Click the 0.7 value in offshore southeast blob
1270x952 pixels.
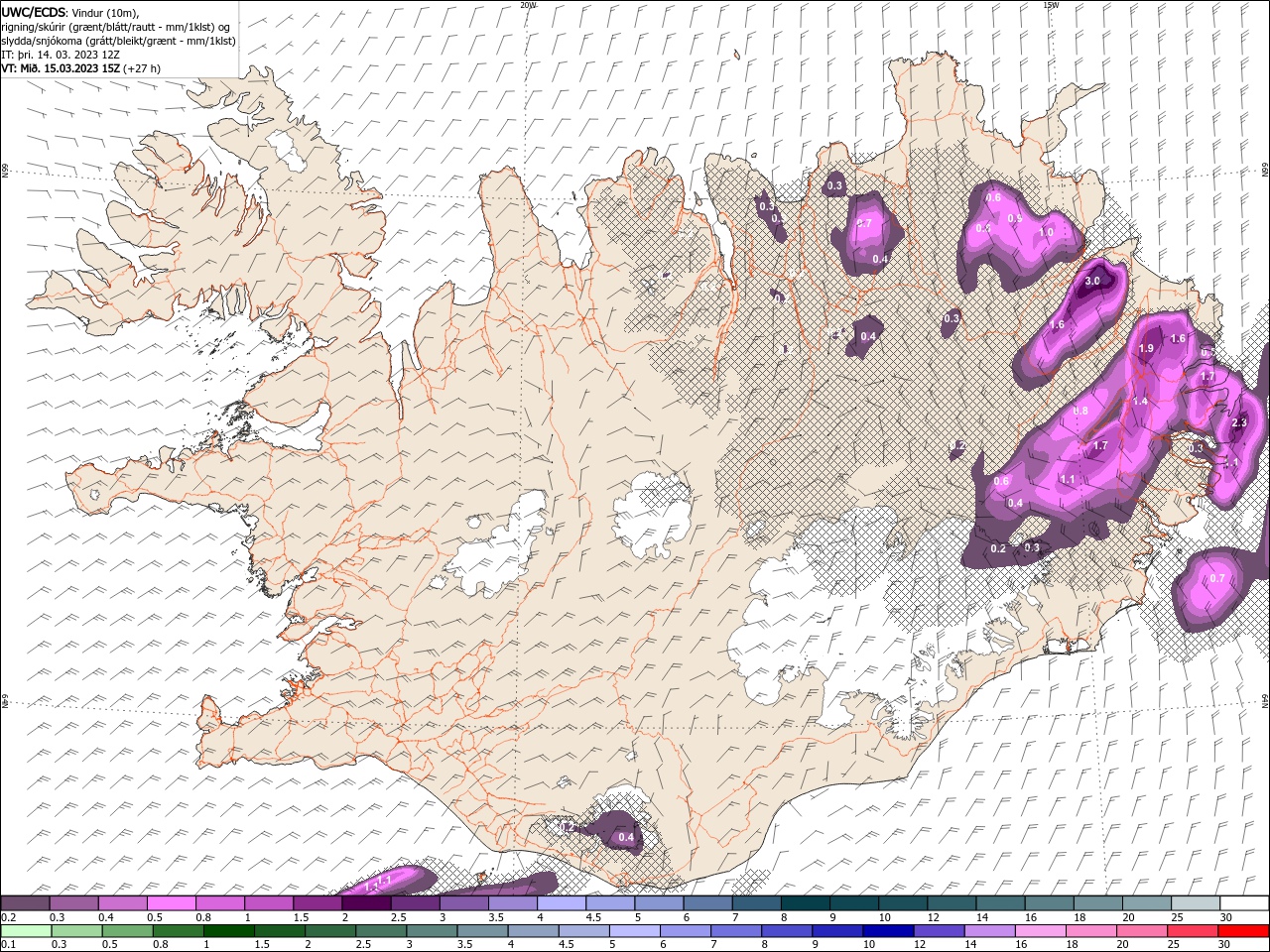[x=1217, y=579]
